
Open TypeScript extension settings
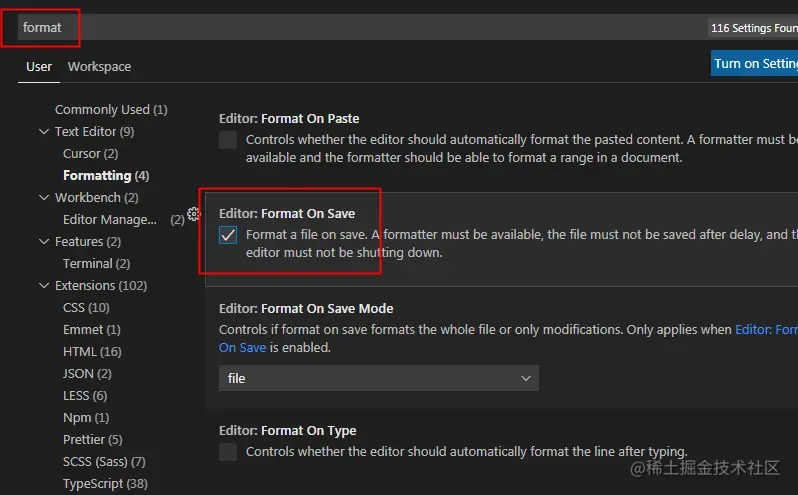(x=105, y=484)
